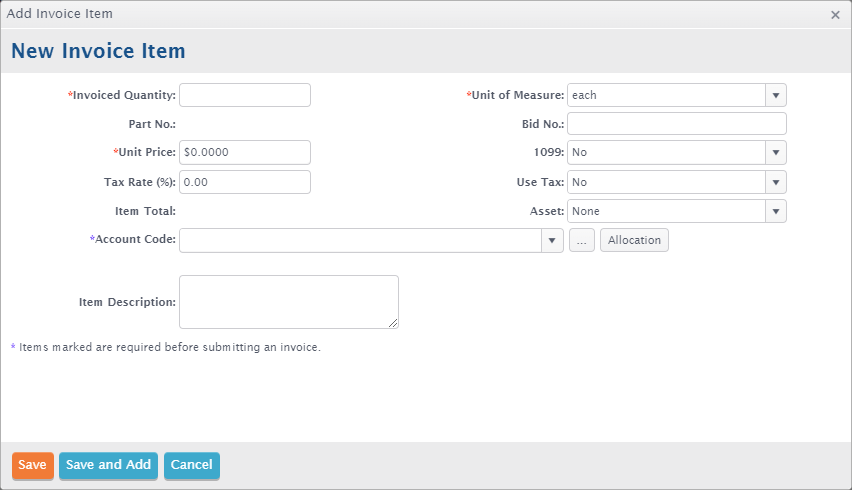Viewport: 852px width, 490px height.
Task: Select the Tax Rate (%) field
Action: 245,182
